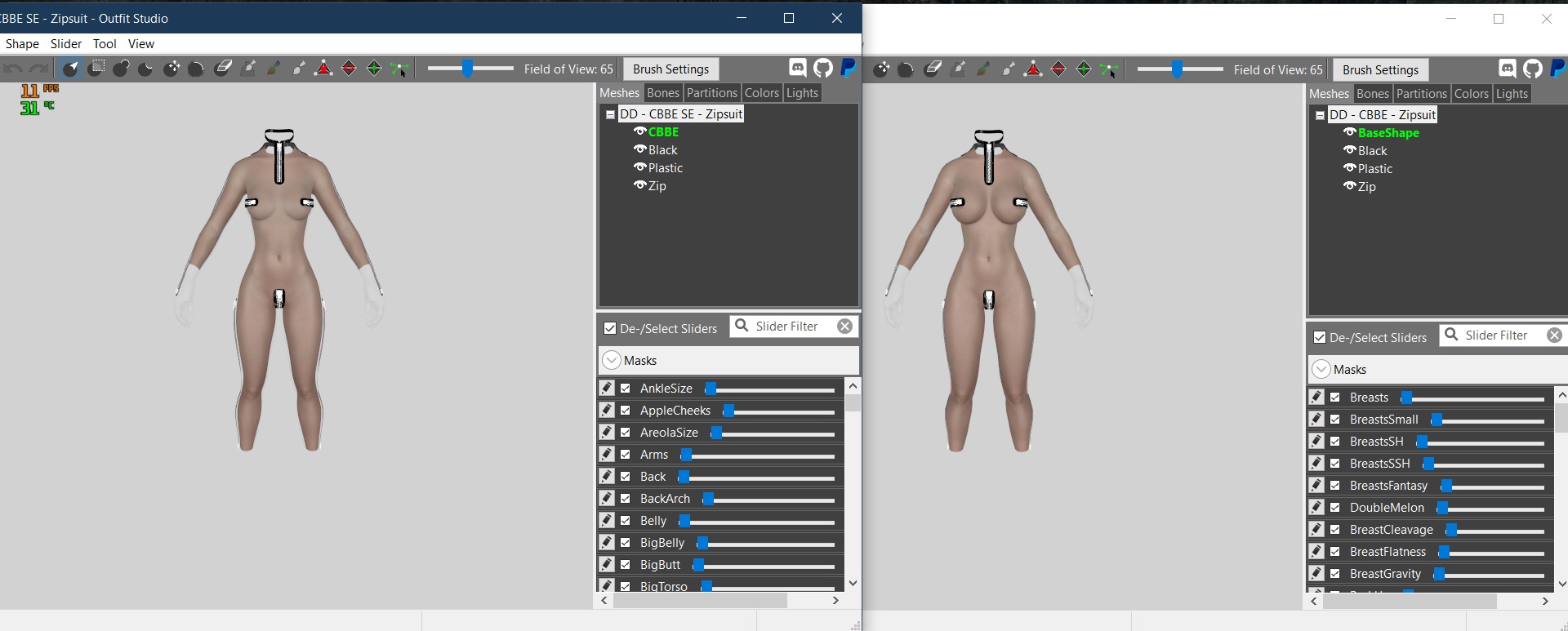Image resolution: width=1568 pixels, height=631 pixels.
Task: Expand Masks dropdown in BaseShape window
Action: (1321, 369)
